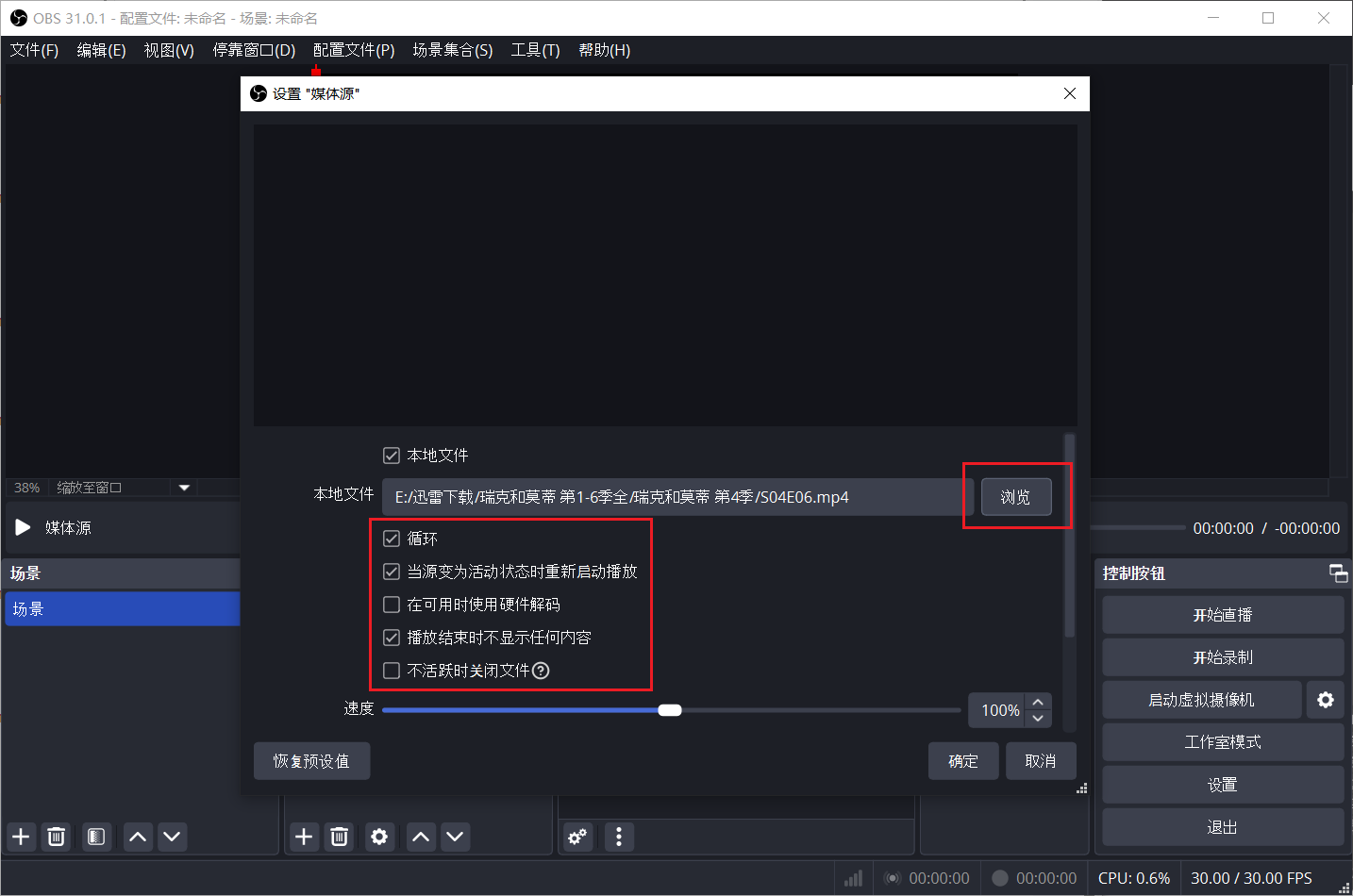Click the settings dialog vertical scrollbar
Viewport: 1353px width, 896px height.
pos(1069,535)
